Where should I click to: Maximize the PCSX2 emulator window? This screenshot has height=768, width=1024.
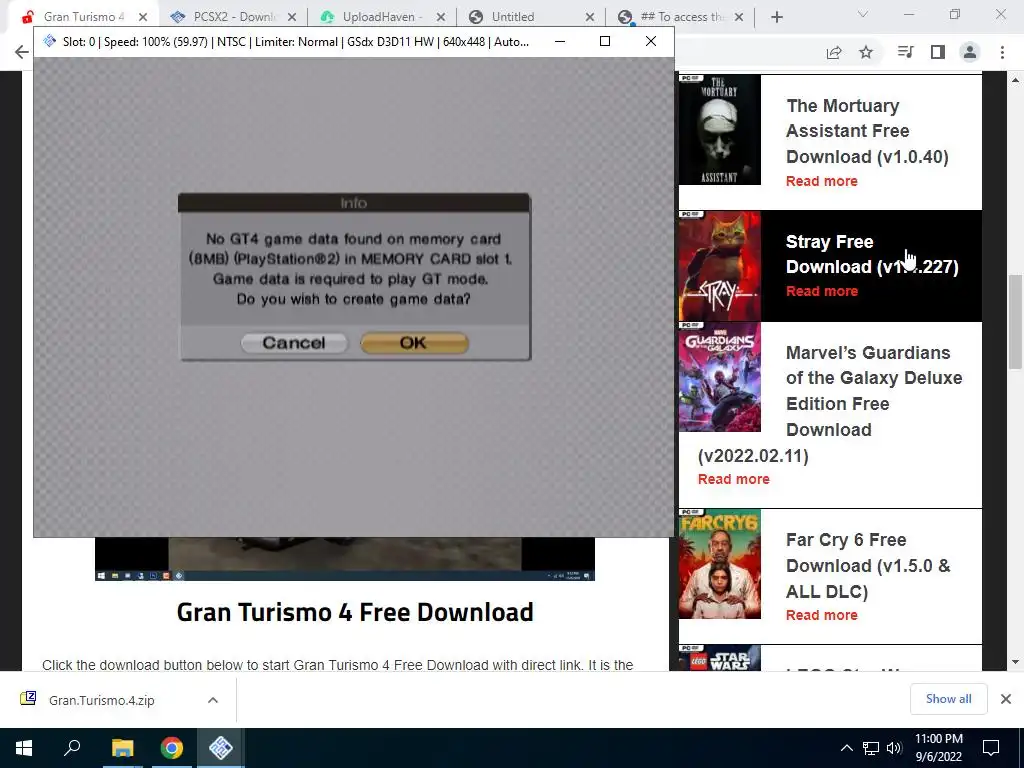[605, 41]
